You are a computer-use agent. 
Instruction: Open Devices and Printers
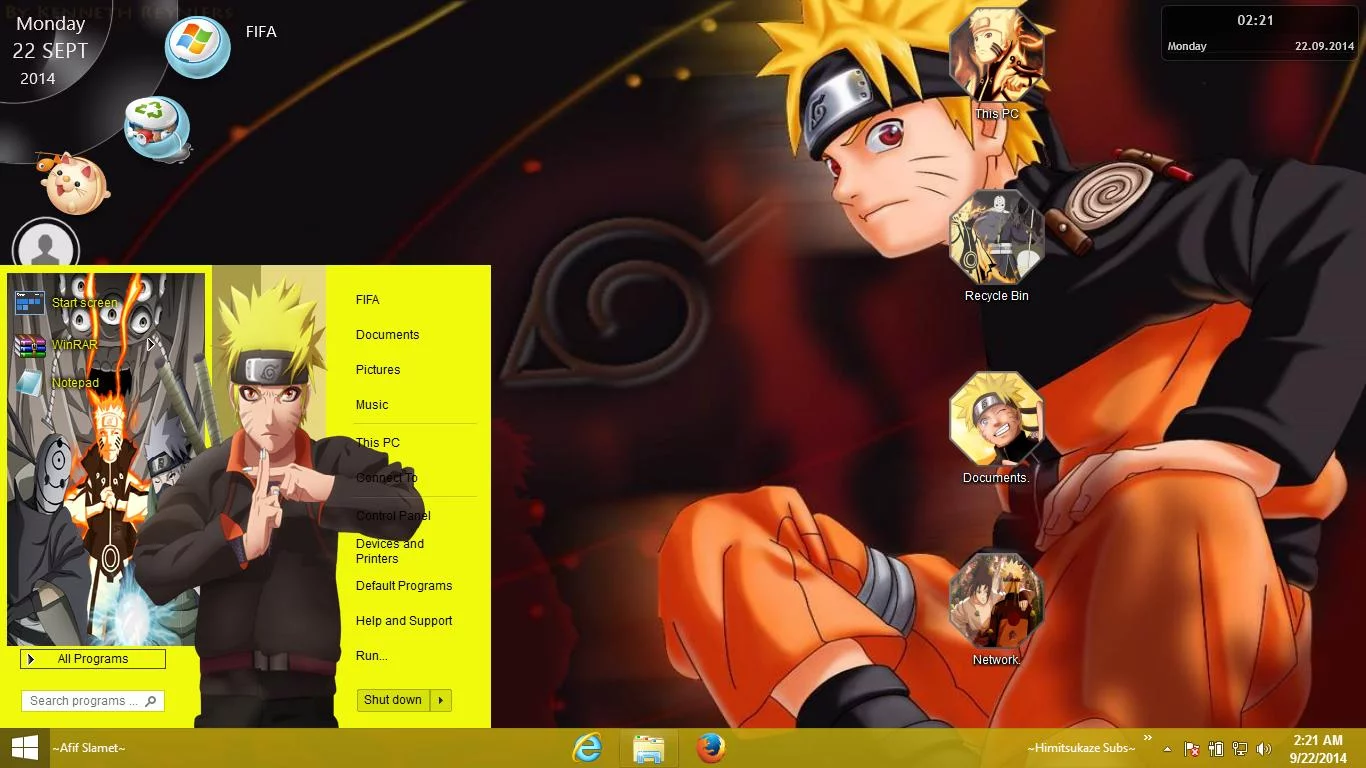coord(390,551)
